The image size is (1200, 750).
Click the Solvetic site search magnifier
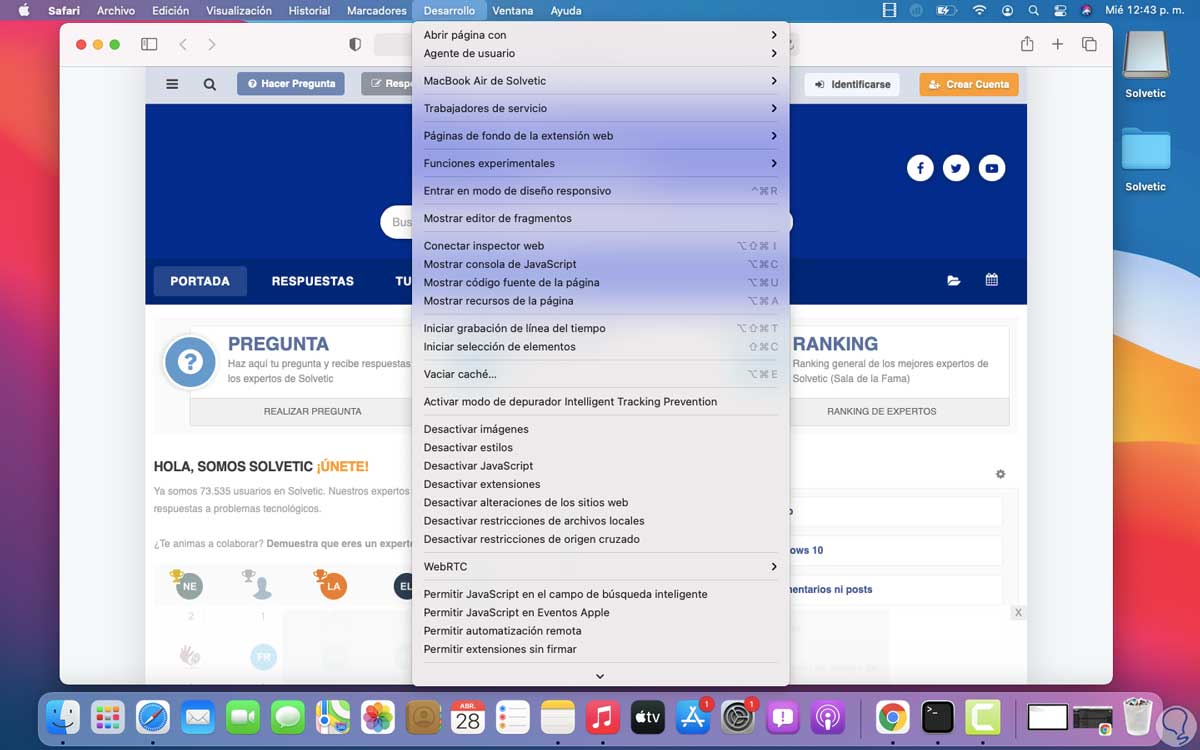coord(209,84)
